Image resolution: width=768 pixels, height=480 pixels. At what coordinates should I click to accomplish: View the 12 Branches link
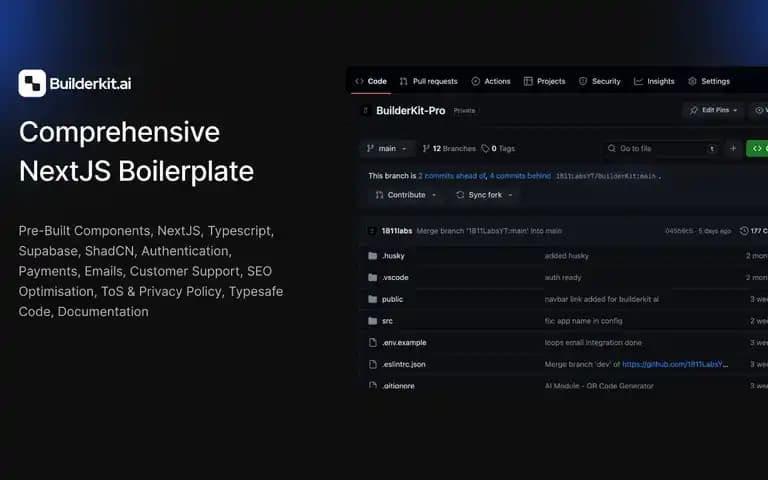point(449,148)
